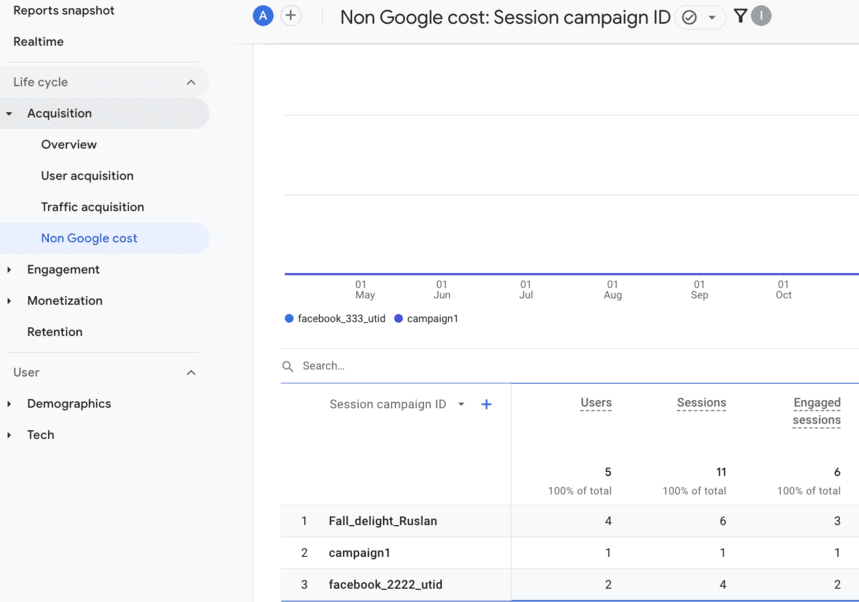Collapse the Life cycle group
859x602 pixels.
coord(190,81)
